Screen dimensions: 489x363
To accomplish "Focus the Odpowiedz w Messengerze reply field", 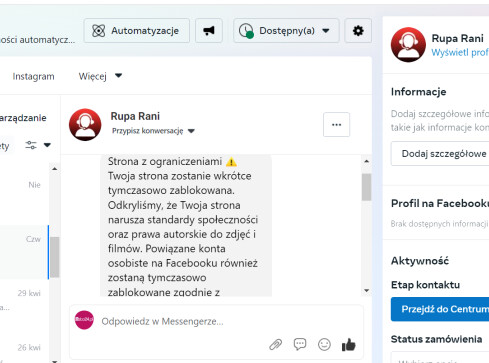I will click(217, 321).
